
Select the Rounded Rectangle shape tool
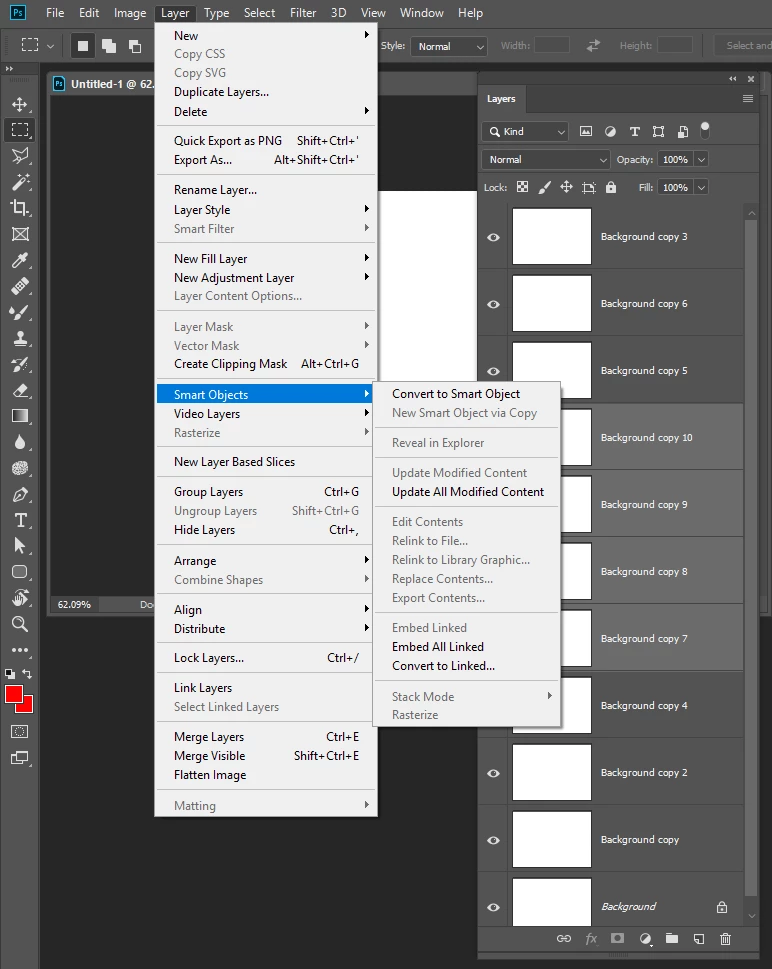[20, 572]
